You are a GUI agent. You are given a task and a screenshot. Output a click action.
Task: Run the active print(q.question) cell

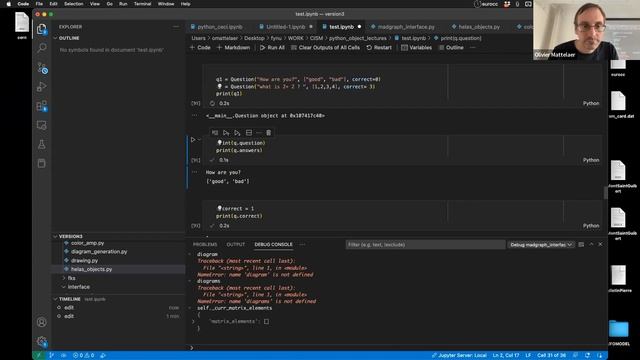tap(193, 140)
